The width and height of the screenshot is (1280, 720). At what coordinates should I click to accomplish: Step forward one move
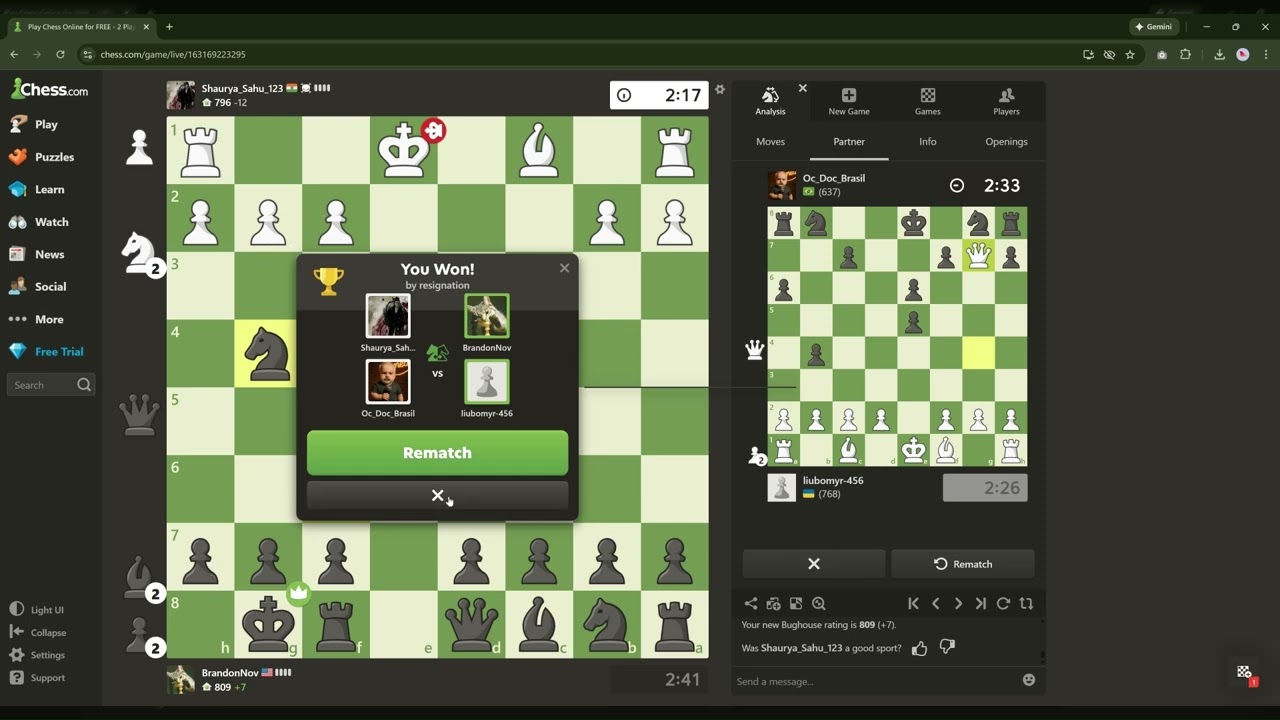tap(958, 603)
